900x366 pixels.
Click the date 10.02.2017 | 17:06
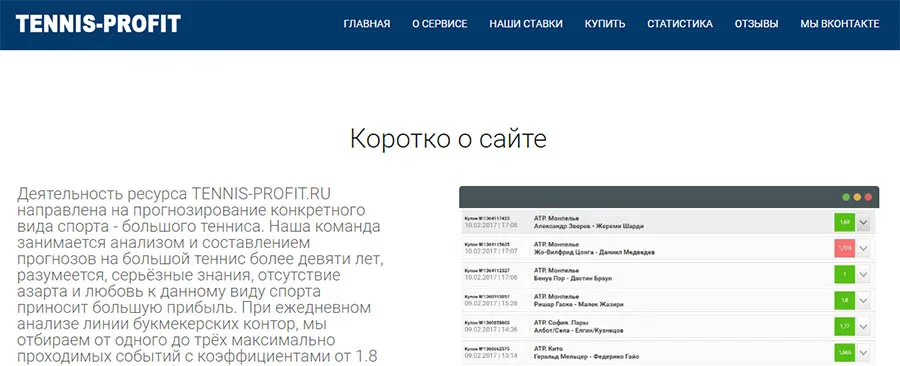click(491, 277)
